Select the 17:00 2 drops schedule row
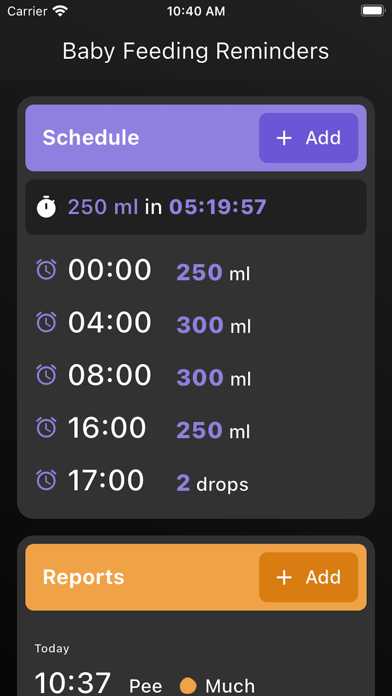The width and height of the screenshot is (392, 696). point(196,481)
